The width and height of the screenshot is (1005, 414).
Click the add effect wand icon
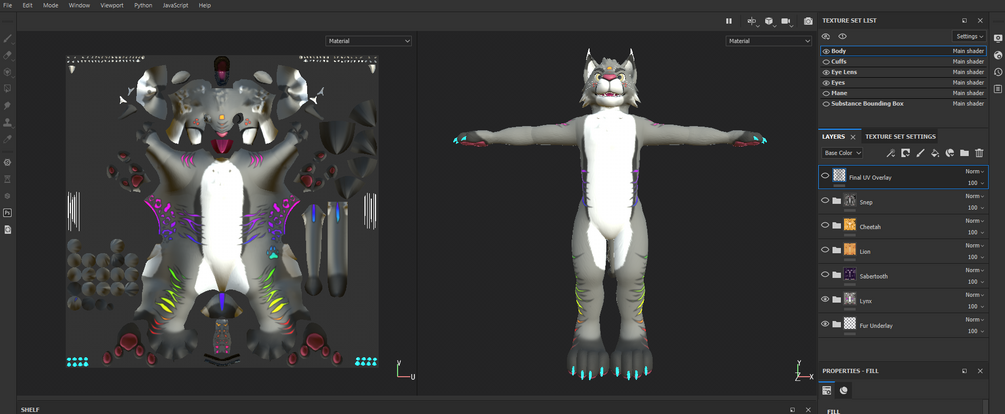pos(891,153)
